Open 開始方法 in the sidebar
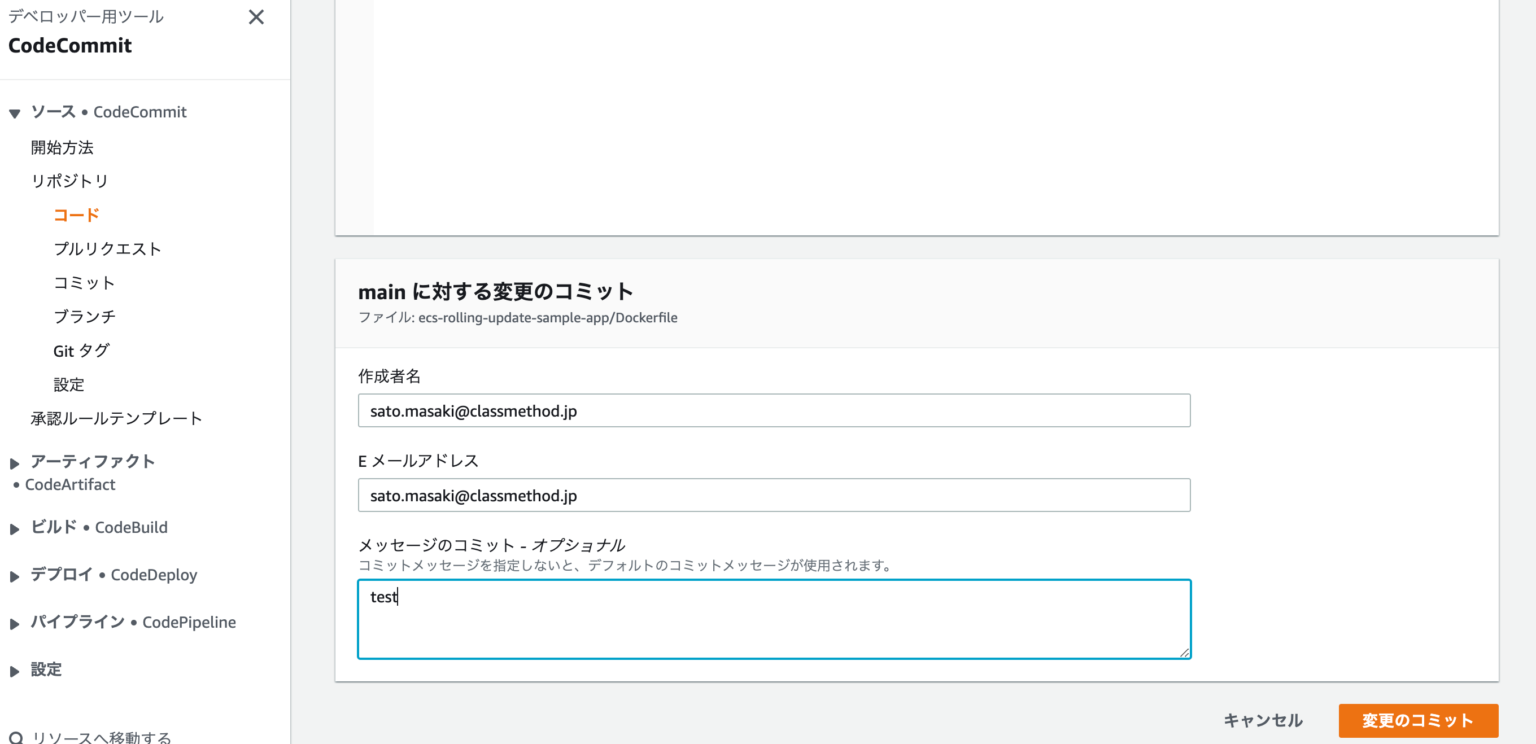The height and width of the screenshot is (744, 1536). [62, 147]
